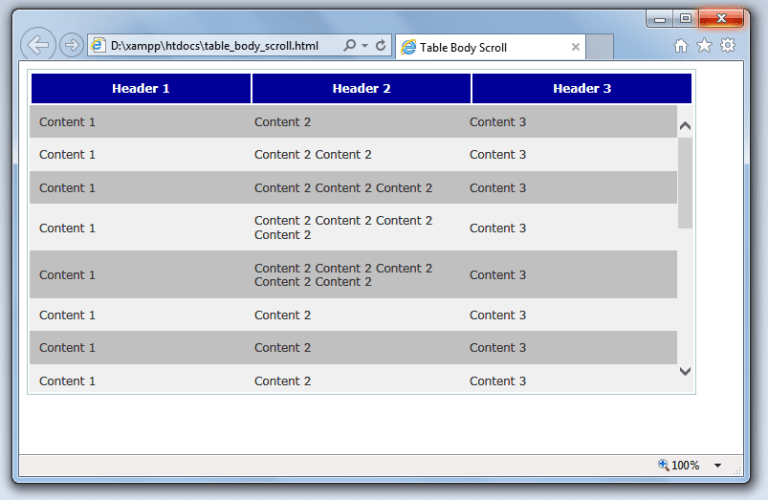Click the 100% zoom level text
Screen dimensions: 768x500
point(685,465)
